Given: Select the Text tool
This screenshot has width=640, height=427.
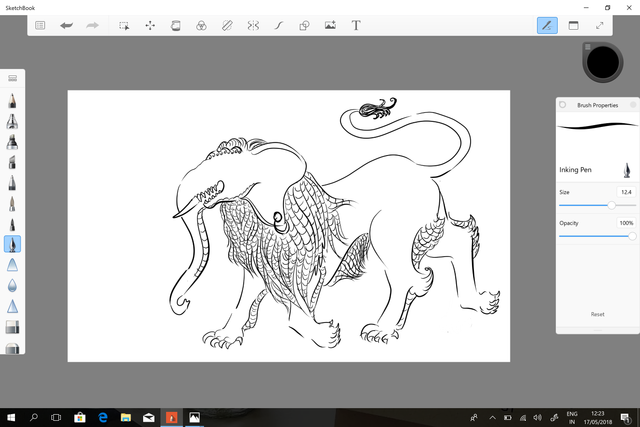Looking at the screenshot, I should coord(356,25).
